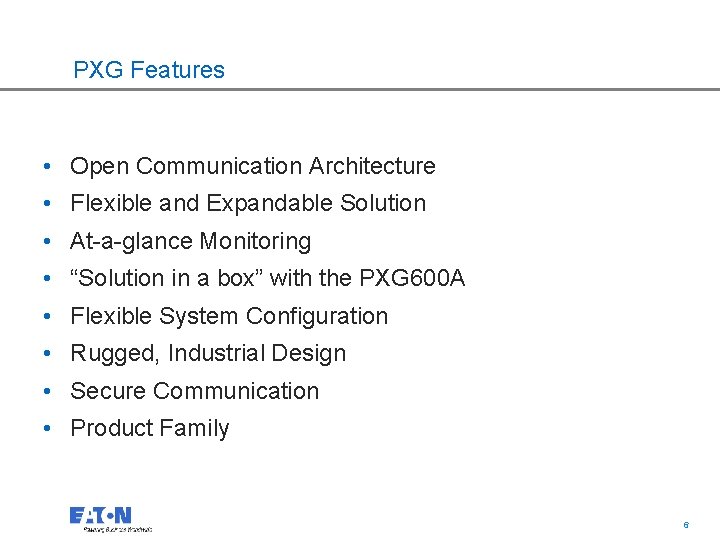Click the Eaton tagline under logo
This screenshot has height=540, width=720.
118,529
